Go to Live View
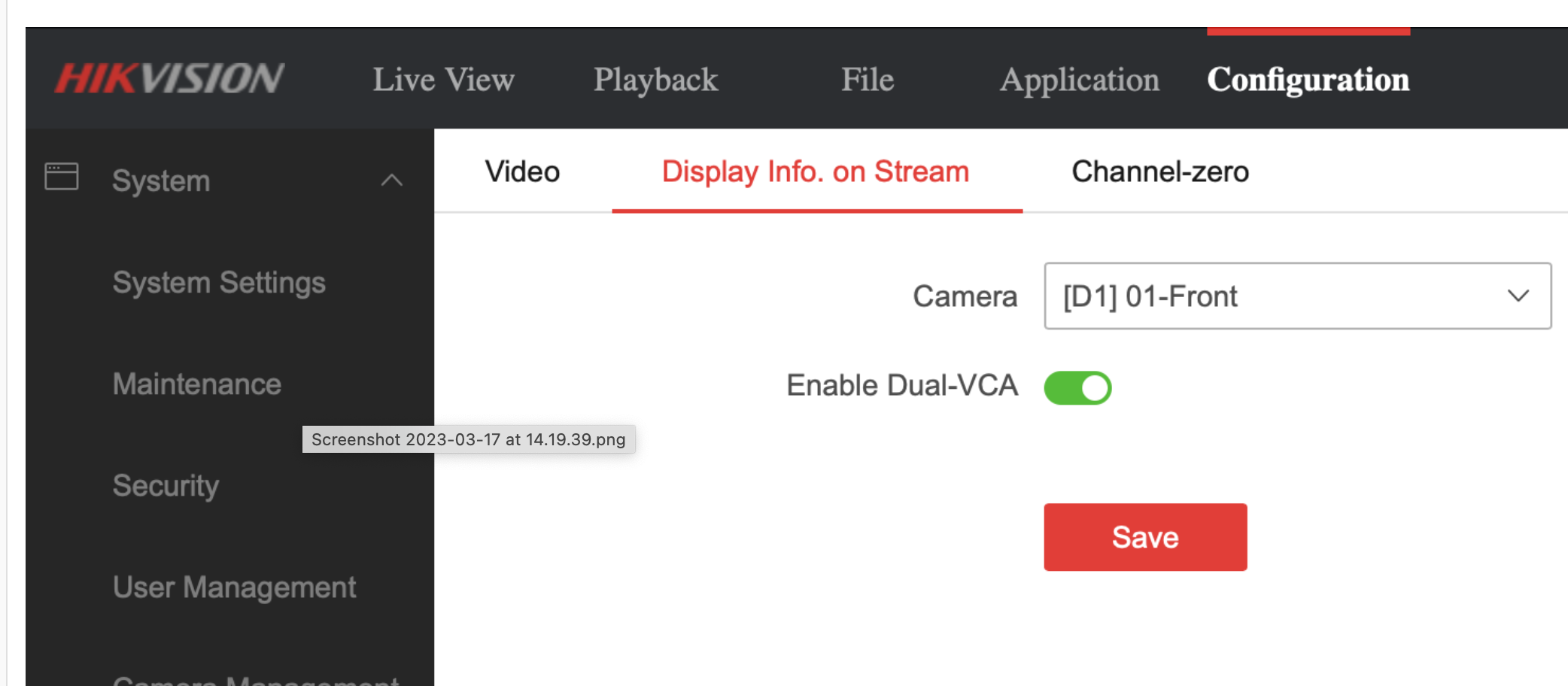The image size is (1568, 686). [443, 80]
